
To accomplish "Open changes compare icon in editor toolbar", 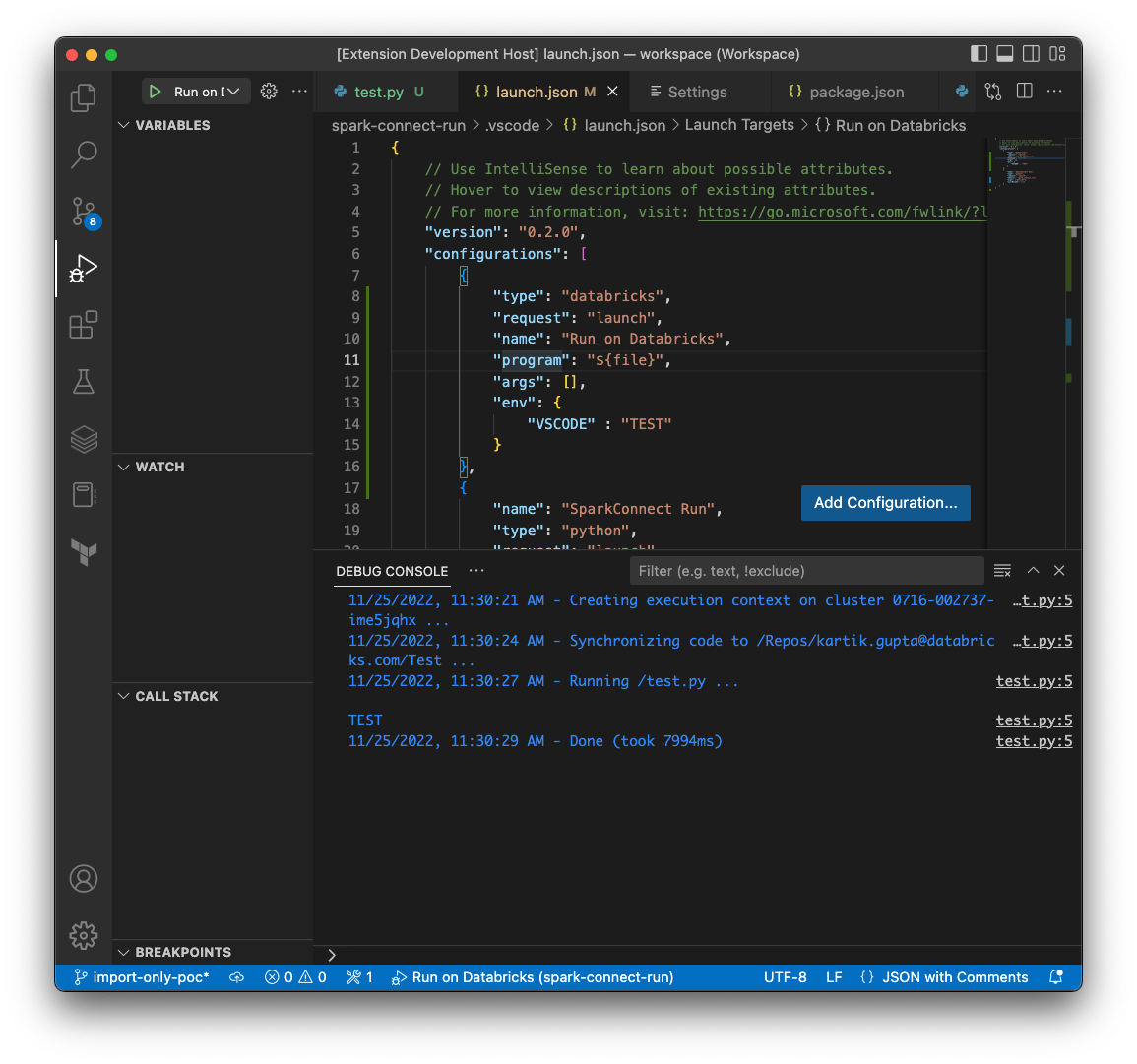I will pos(992,92).
